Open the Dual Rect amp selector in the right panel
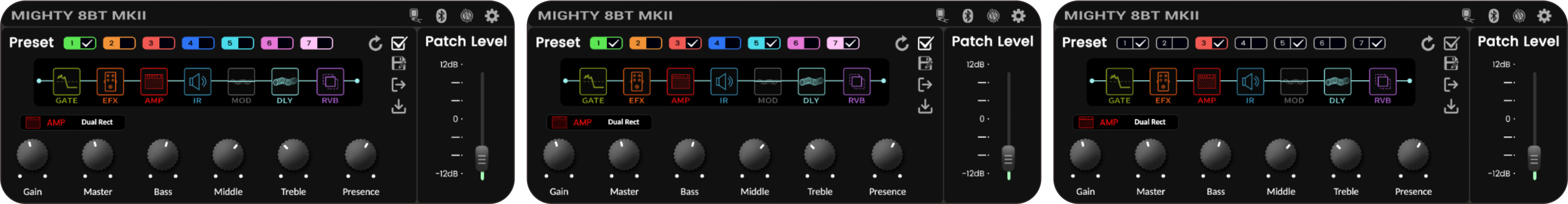 (1149, 122)
